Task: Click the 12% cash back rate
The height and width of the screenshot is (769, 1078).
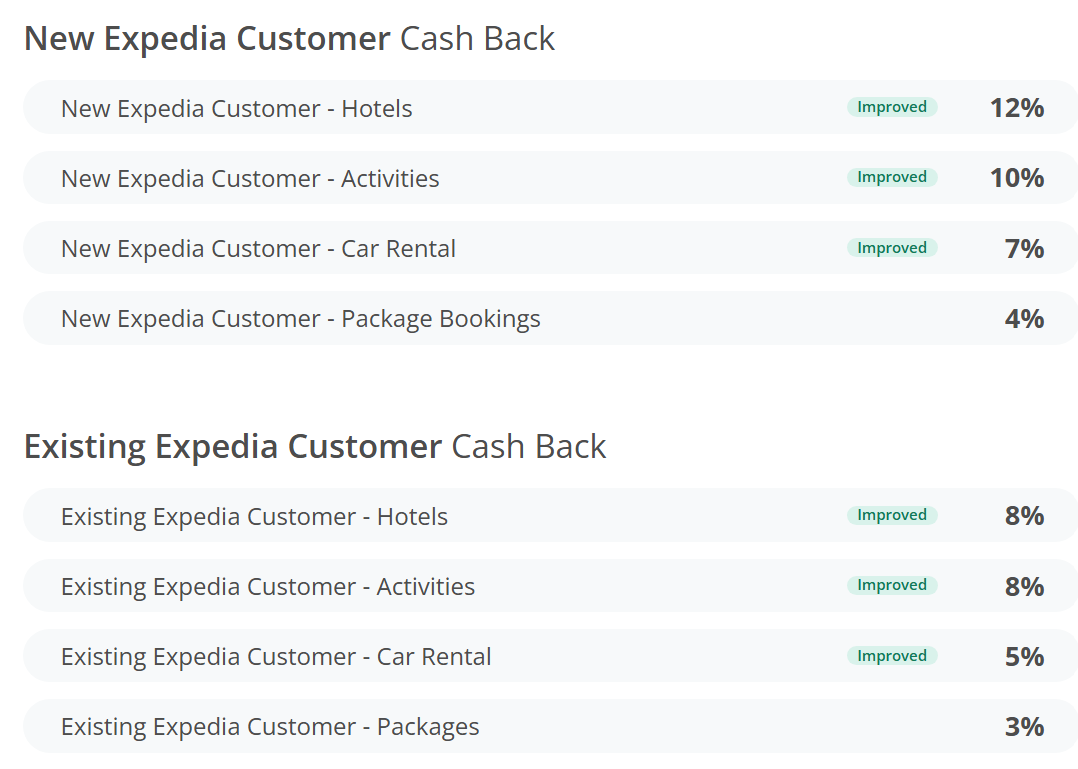Action: click(x=1017, y=108)
